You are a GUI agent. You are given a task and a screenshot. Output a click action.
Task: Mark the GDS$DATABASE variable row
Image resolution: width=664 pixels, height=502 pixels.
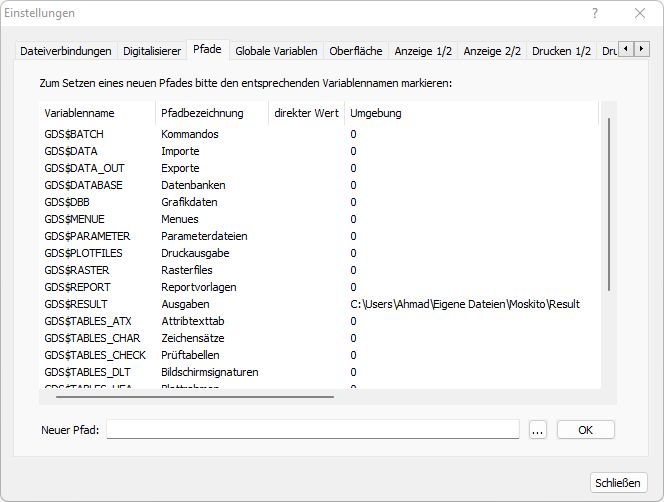[83, 185]
